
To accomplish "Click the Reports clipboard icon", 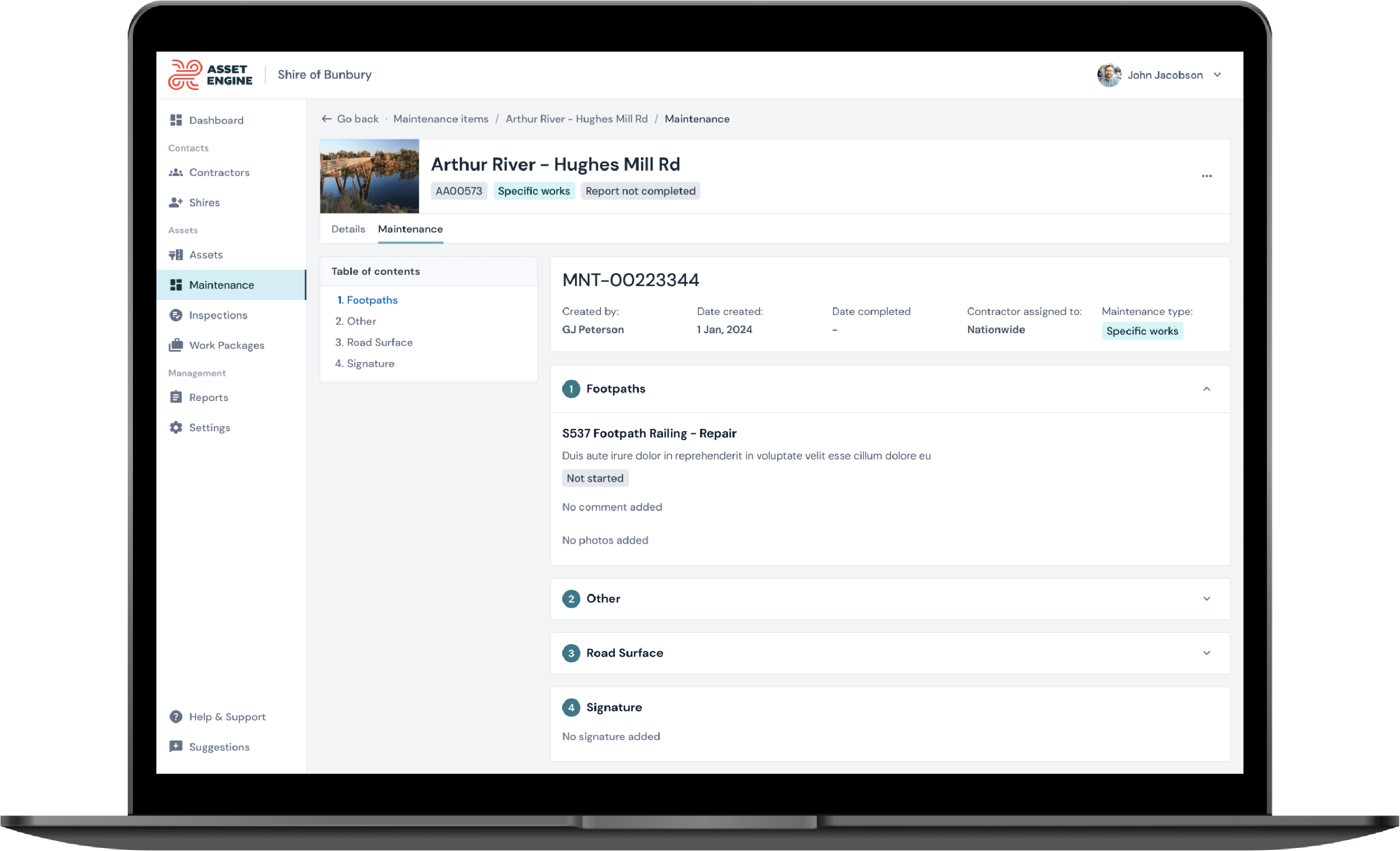I will coord(175,397).
